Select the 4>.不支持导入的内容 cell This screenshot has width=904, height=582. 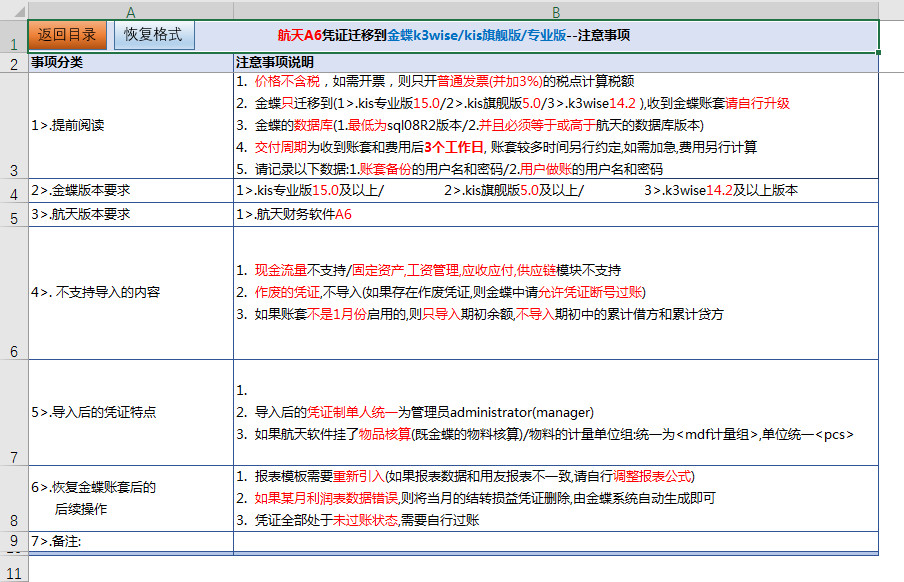[130, 292]
